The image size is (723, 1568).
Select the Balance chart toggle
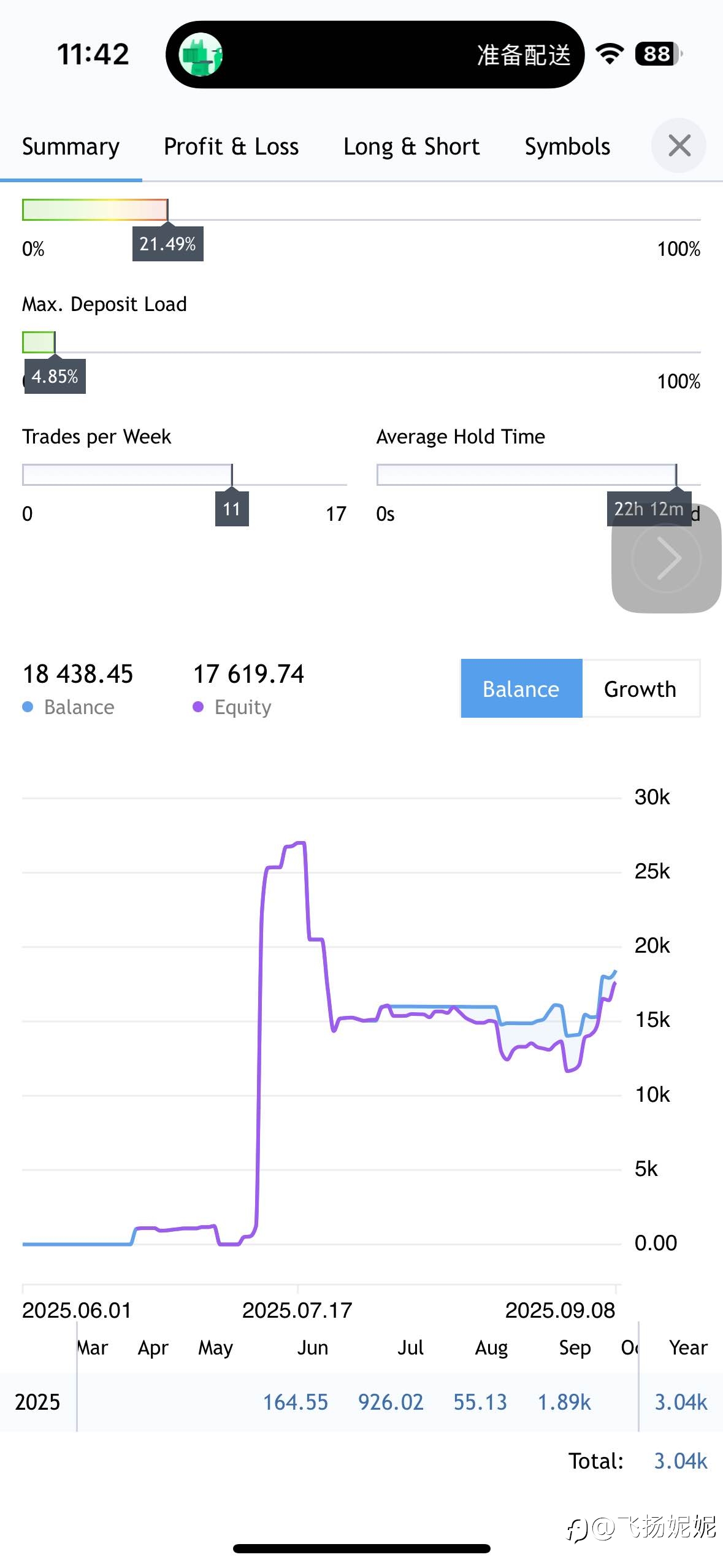click(x=521, y=688)
